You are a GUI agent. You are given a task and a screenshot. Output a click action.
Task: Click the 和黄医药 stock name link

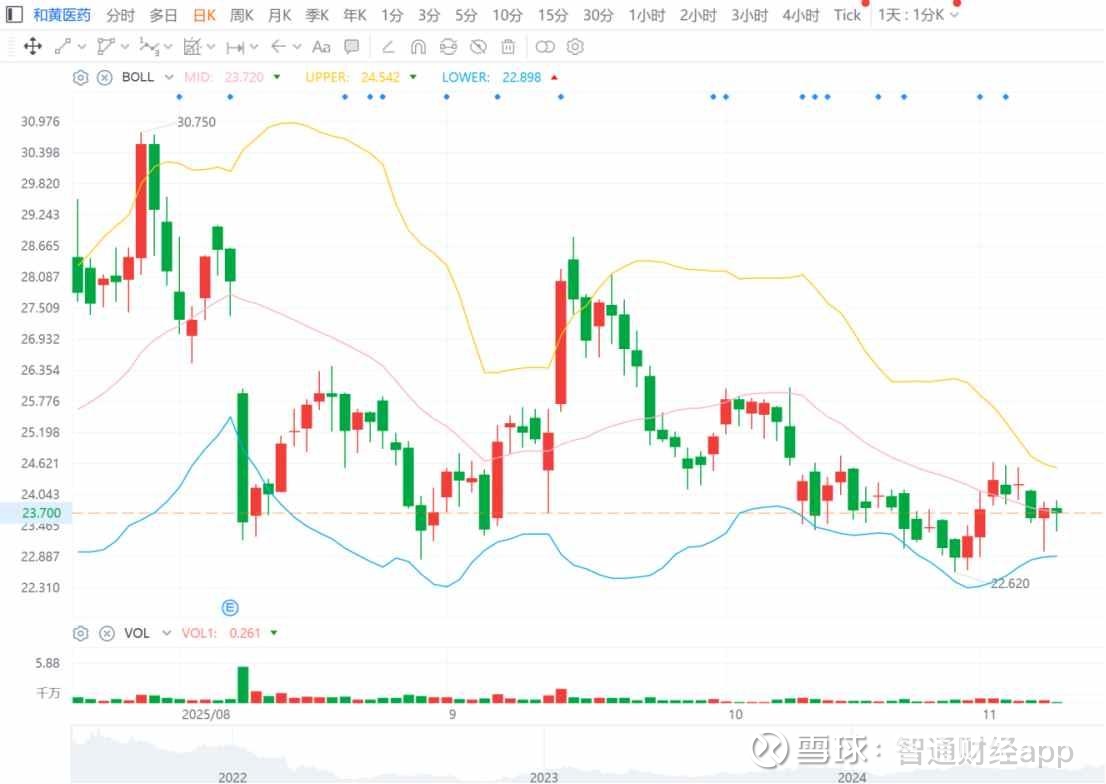(x=62, y=15)
